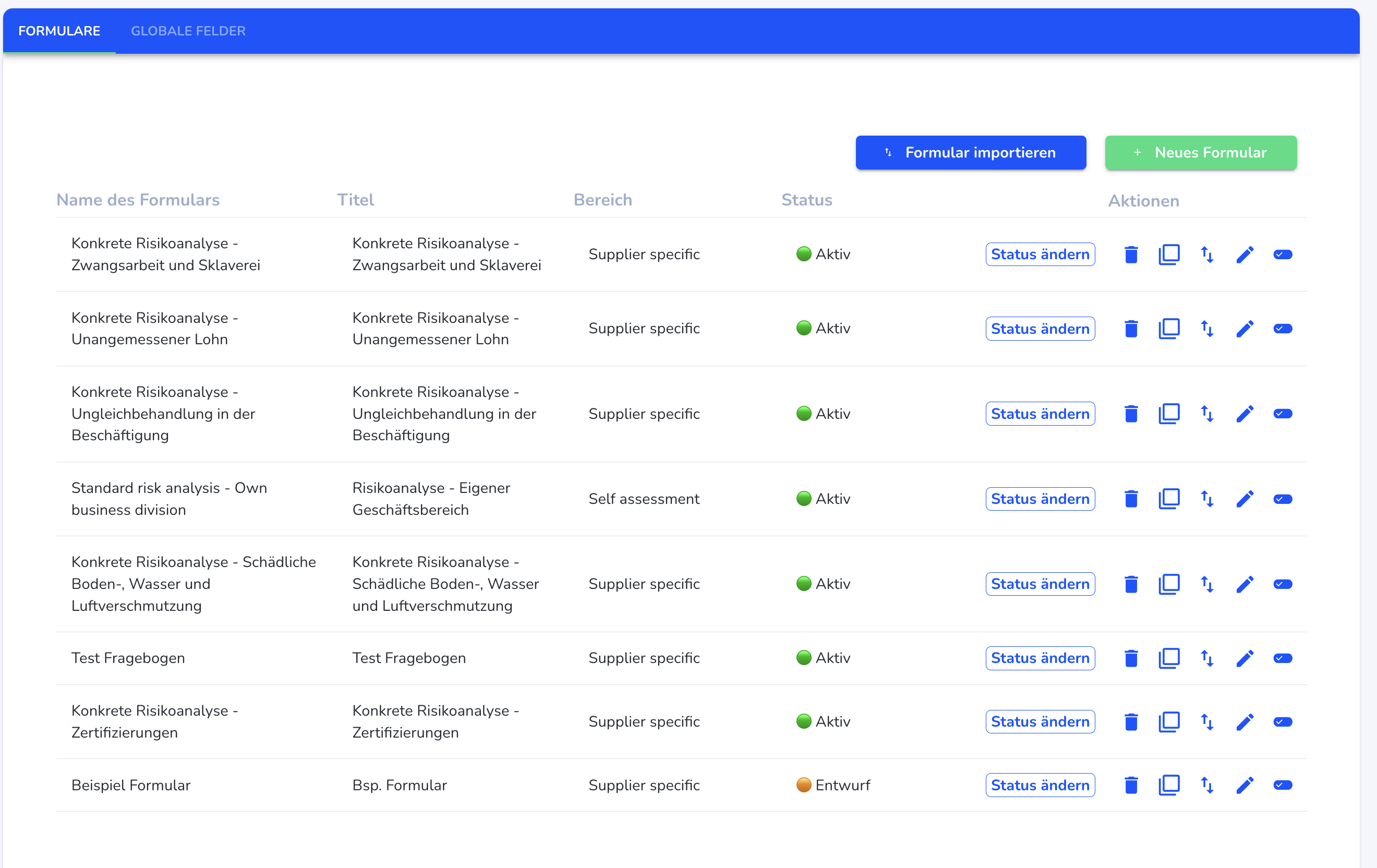This screenshot has height=868, width=1377.
Task: Click the Formular importieren button
Action: coord(970,153)
